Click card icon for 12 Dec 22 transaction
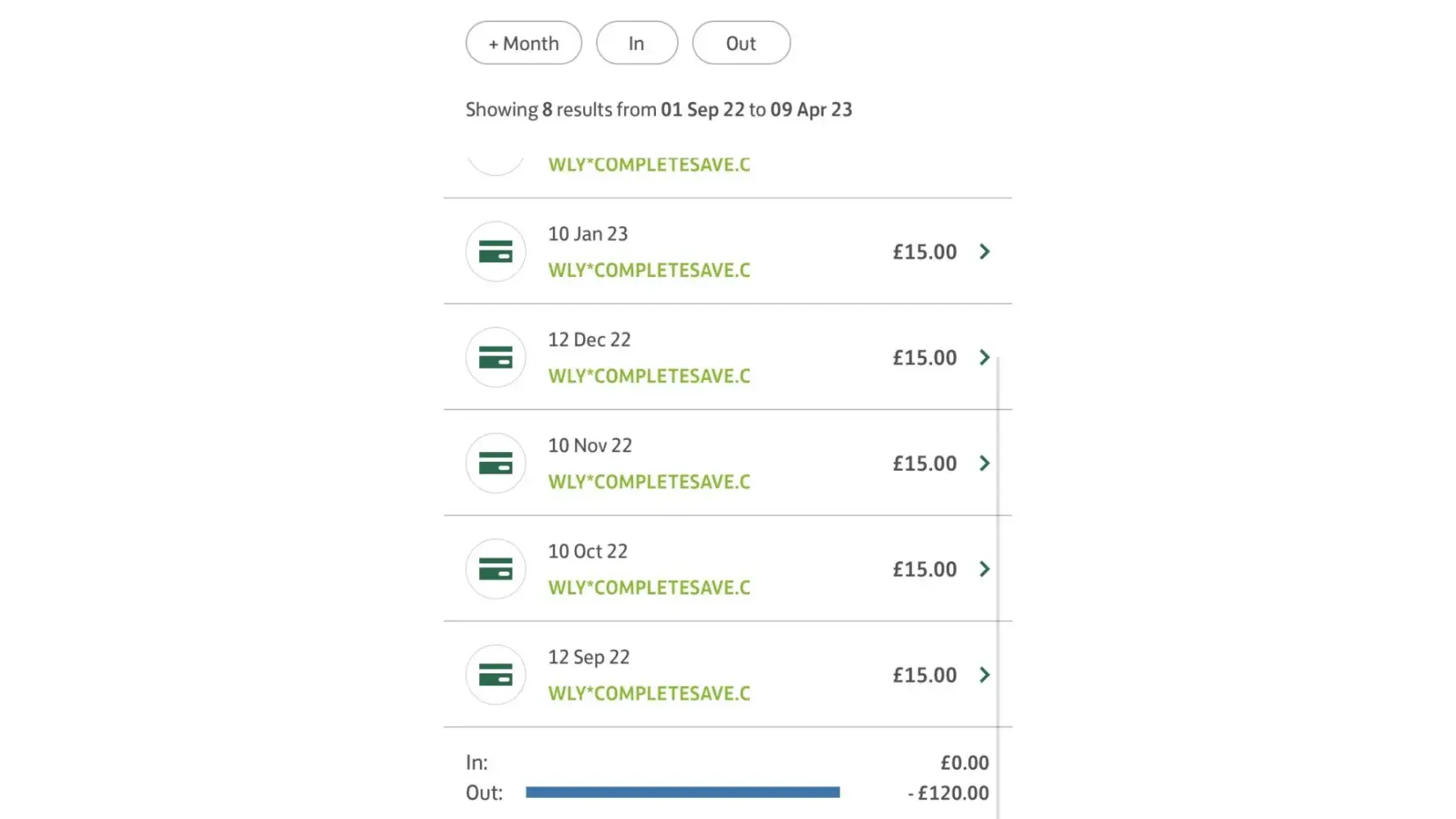Screen dimensions: 1456x819 (495, 357)
